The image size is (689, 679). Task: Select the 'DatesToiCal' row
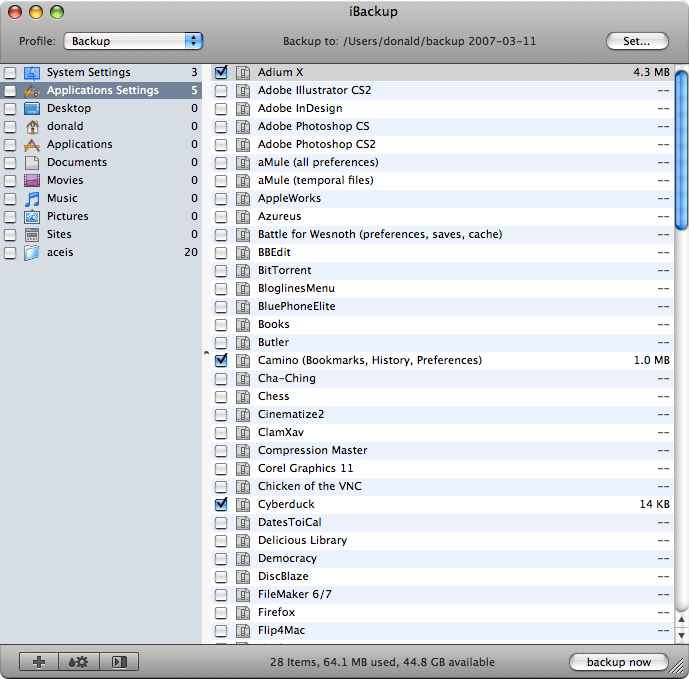(x=442, y=523)
